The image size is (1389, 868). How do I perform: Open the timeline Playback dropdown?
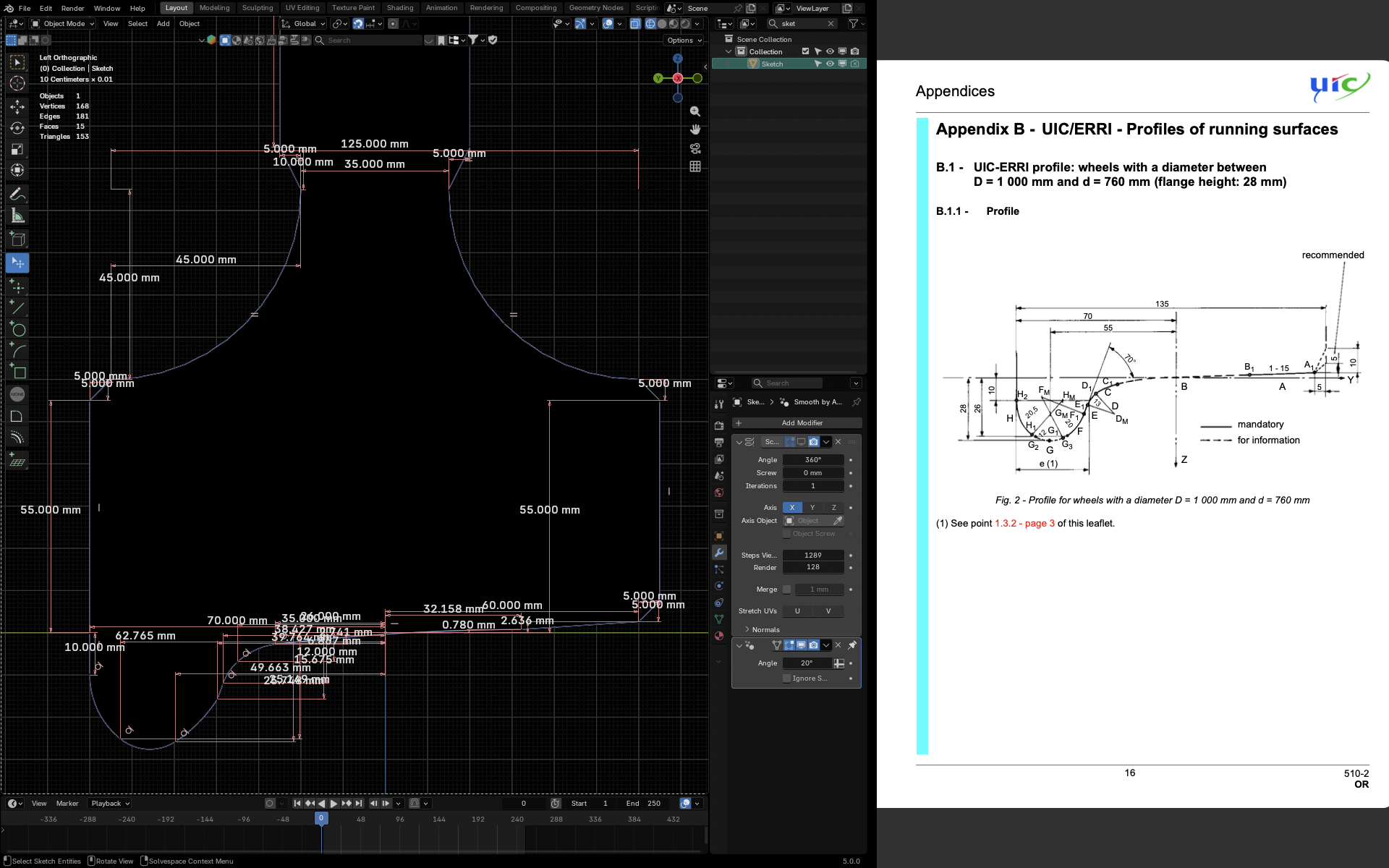click(109, 804)
